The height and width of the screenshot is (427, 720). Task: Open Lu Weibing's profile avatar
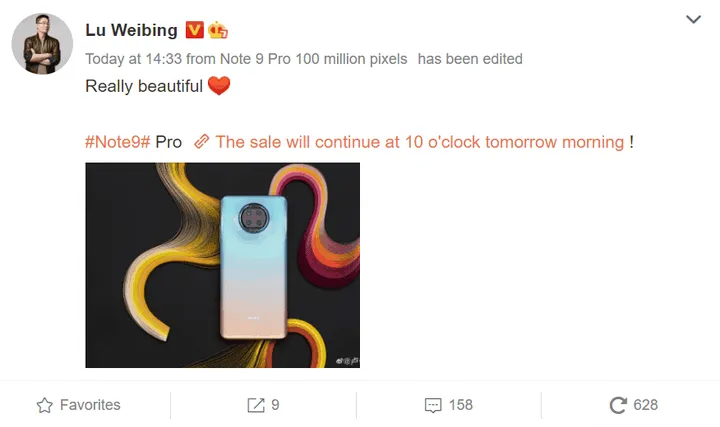tap(42, 44)
